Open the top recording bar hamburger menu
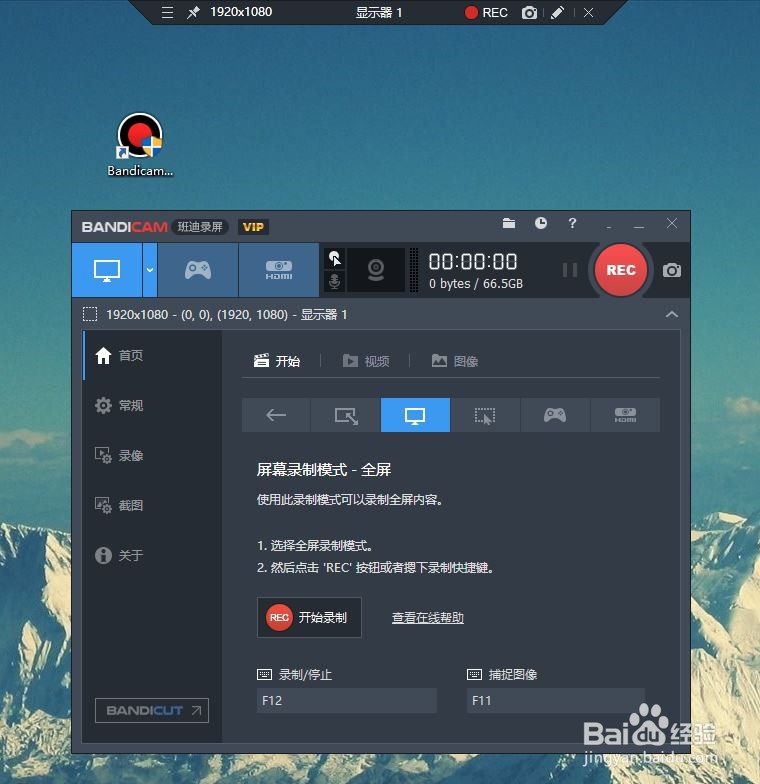This screenshot has width=760, height=784. pyautogui.click(x=168, y=12)
